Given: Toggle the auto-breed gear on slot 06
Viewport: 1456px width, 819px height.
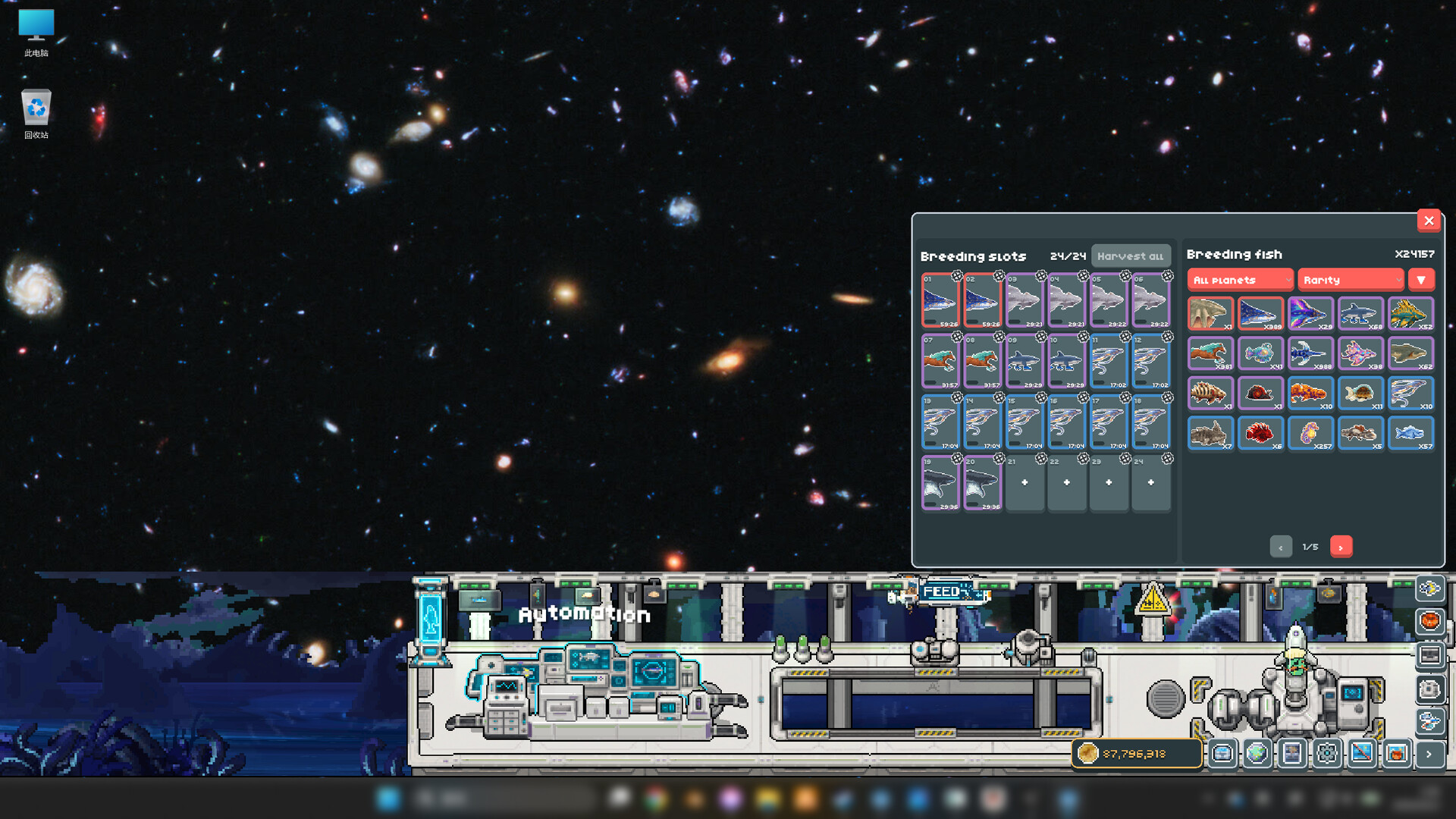Looking at the screenshot, I should (x=1167, y=276).
